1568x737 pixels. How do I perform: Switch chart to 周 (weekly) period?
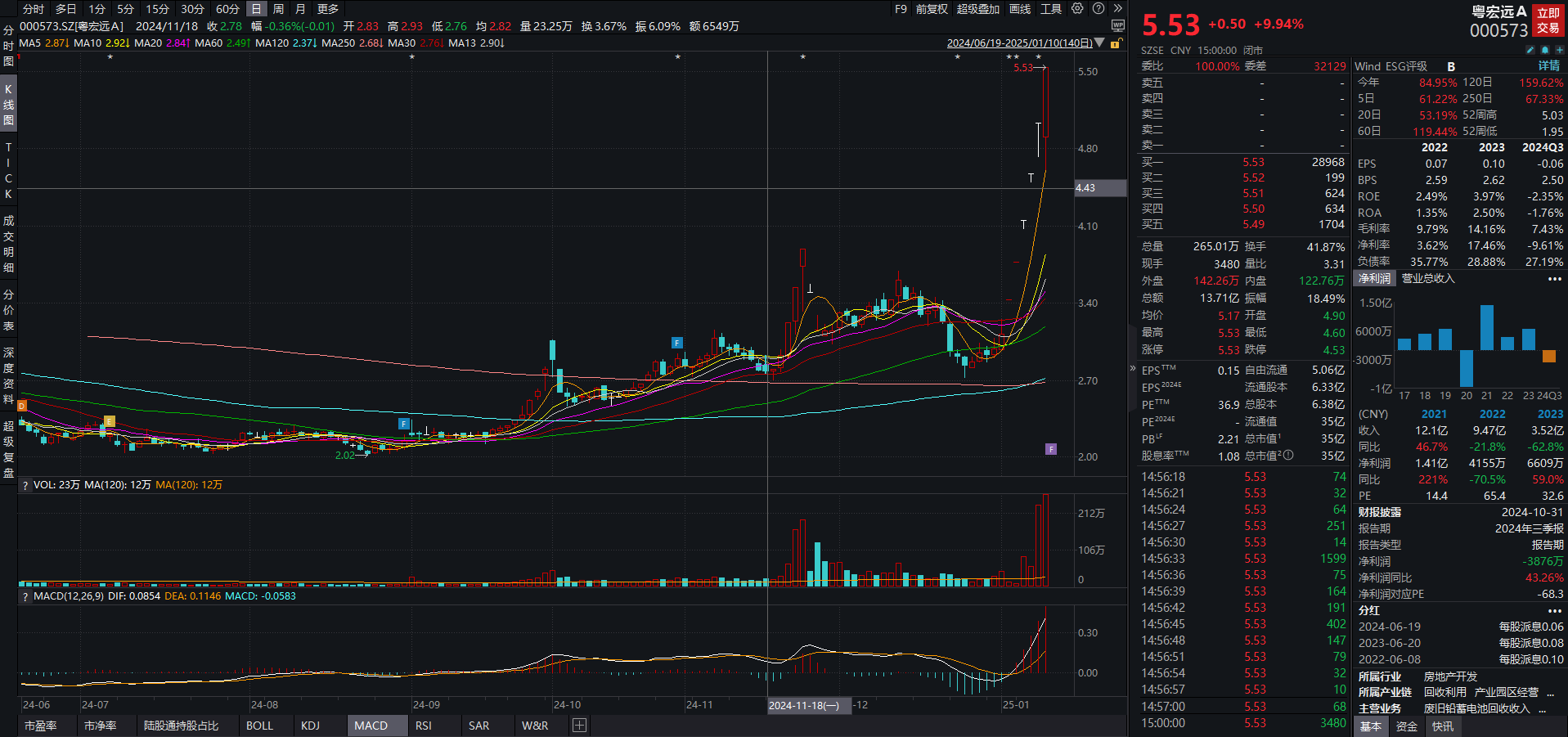[x=278, y=9]
